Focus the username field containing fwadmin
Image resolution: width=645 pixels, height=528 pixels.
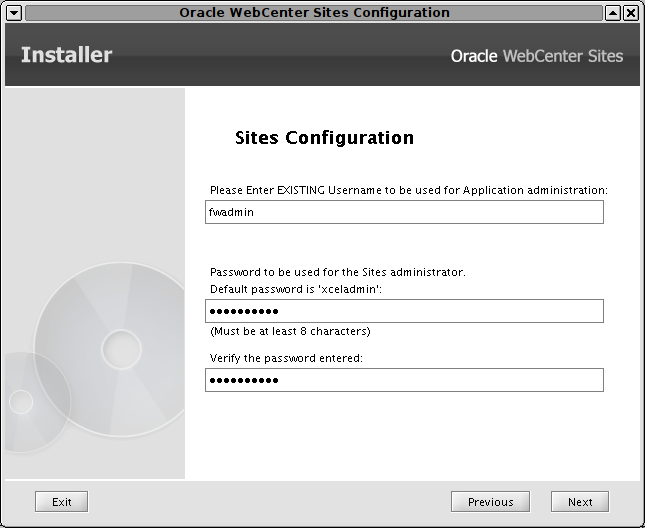tap(404, 212)
